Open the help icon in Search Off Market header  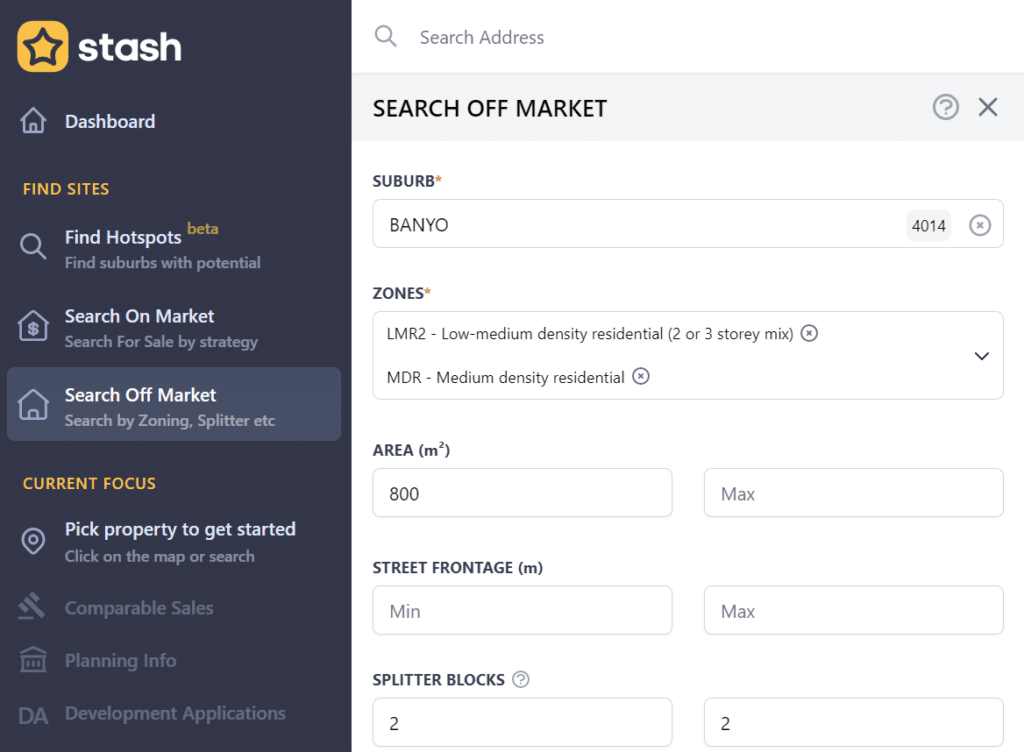point(945,106)
